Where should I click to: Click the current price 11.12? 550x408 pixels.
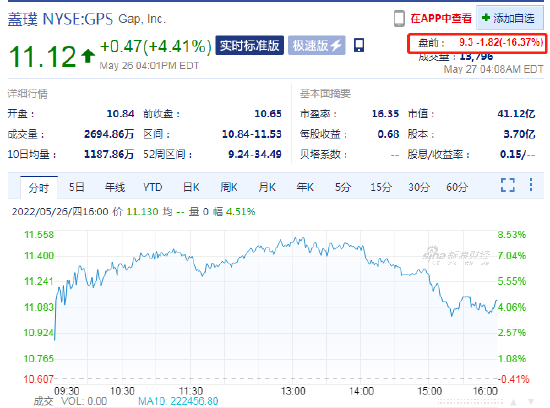[42, 56]
